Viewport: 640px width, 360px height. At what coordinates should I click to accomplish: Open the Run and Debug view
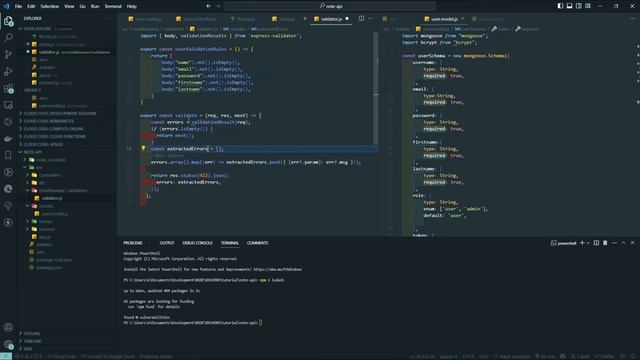pyautogui.click(x=8, y=71)
